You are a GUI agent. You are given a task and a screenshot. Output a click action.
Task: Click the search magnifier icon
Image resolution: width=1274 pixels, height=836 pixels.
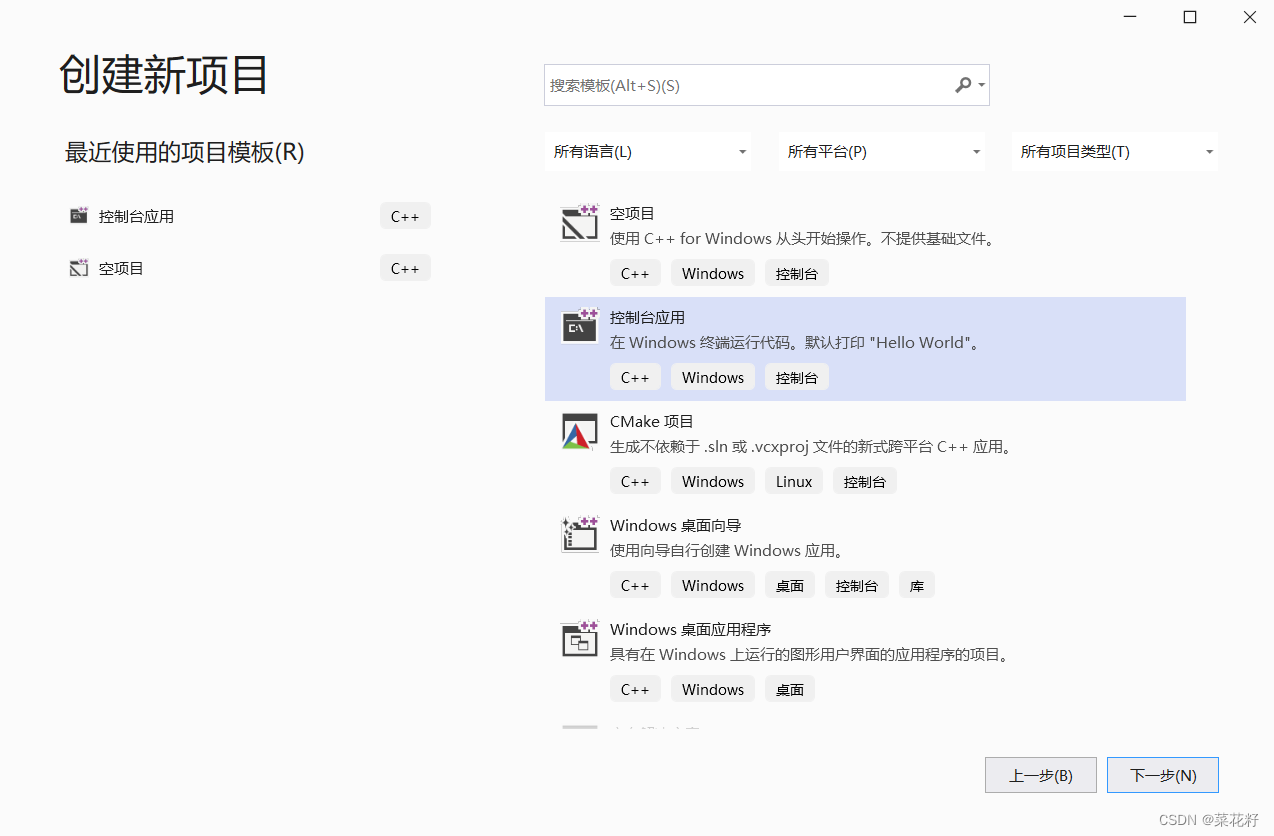tap(962, 85)
